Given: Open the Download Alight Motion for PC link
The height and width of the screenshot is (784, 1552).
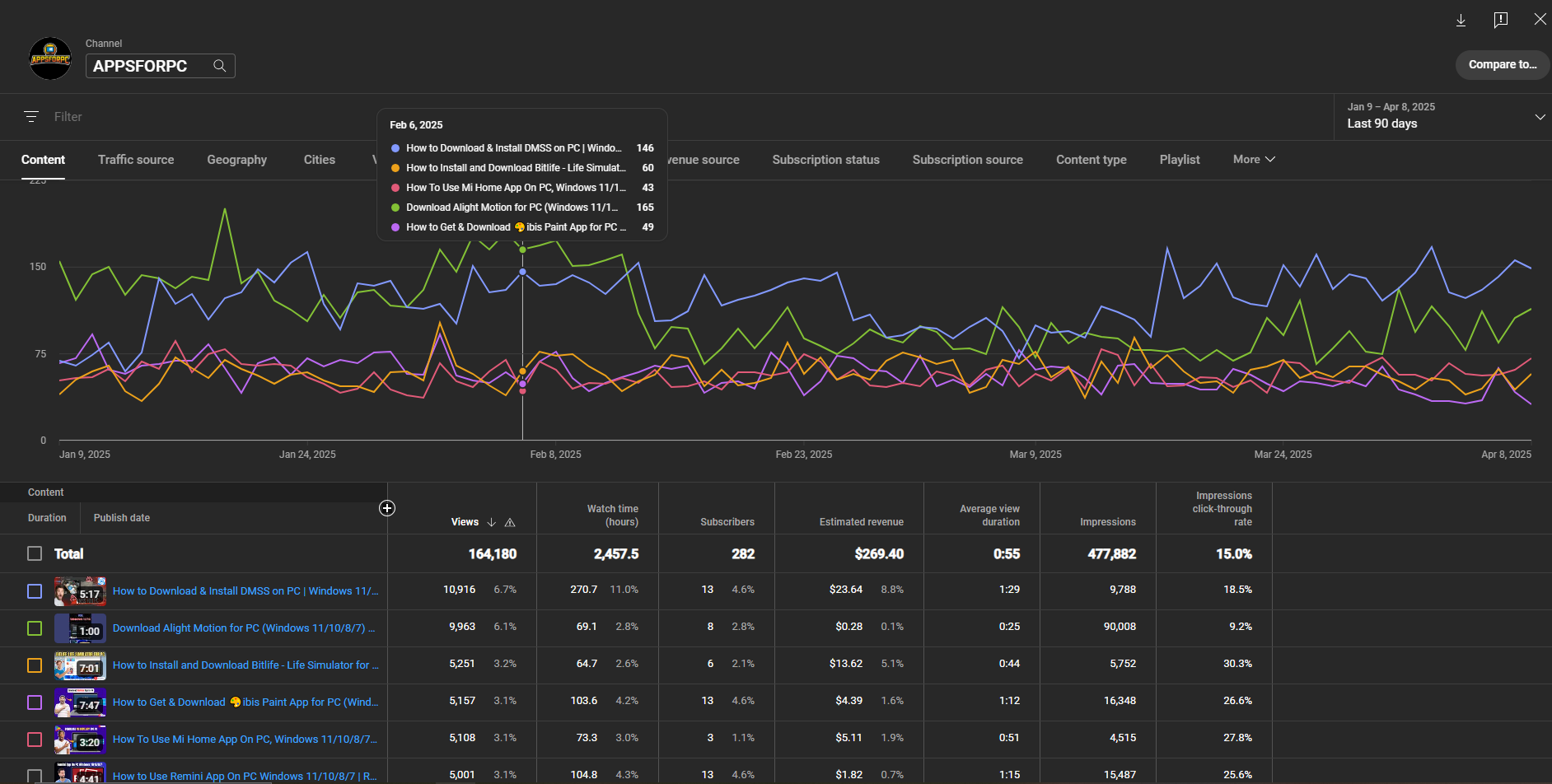Looking at the screenshot, I should pyautogui.click(x=244, y=628).
